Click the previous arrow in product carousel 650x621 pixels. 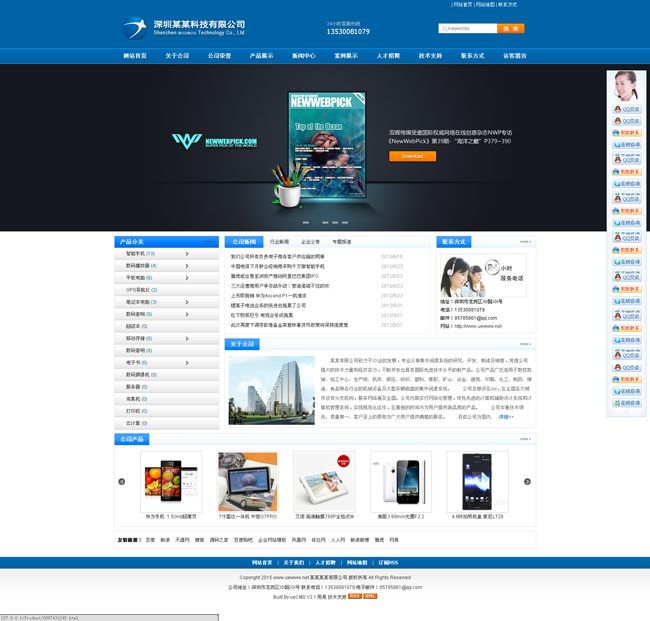coord(121,481)
